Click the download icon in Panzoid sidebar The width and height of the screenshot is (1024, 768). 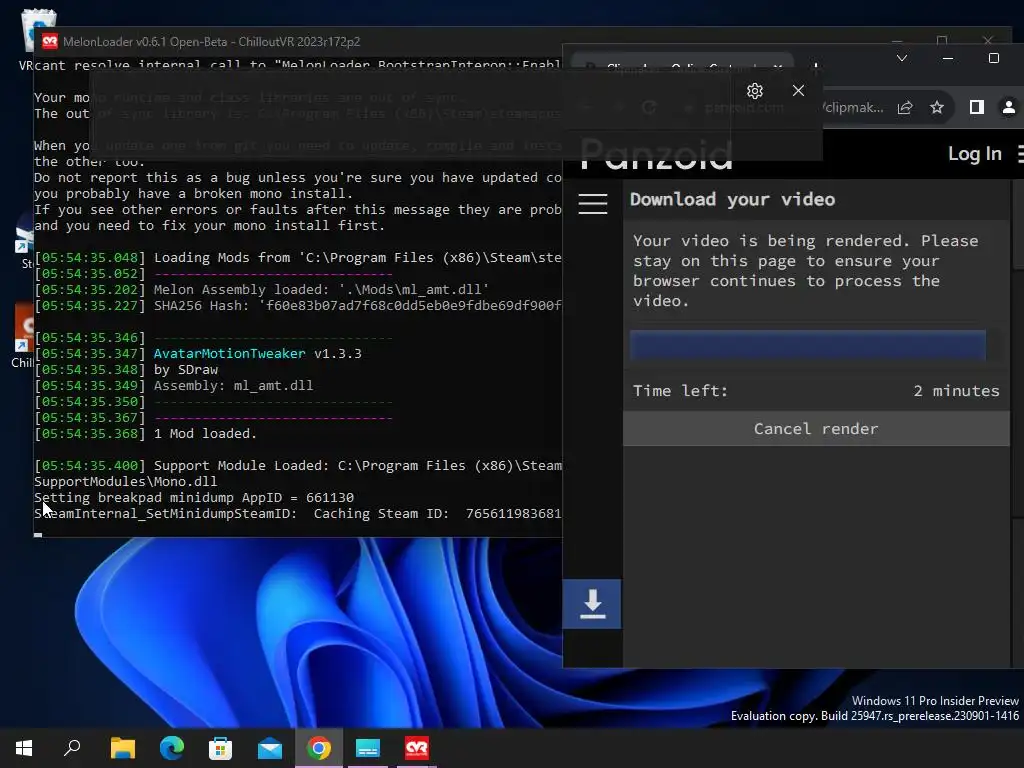tap(592, 604)
